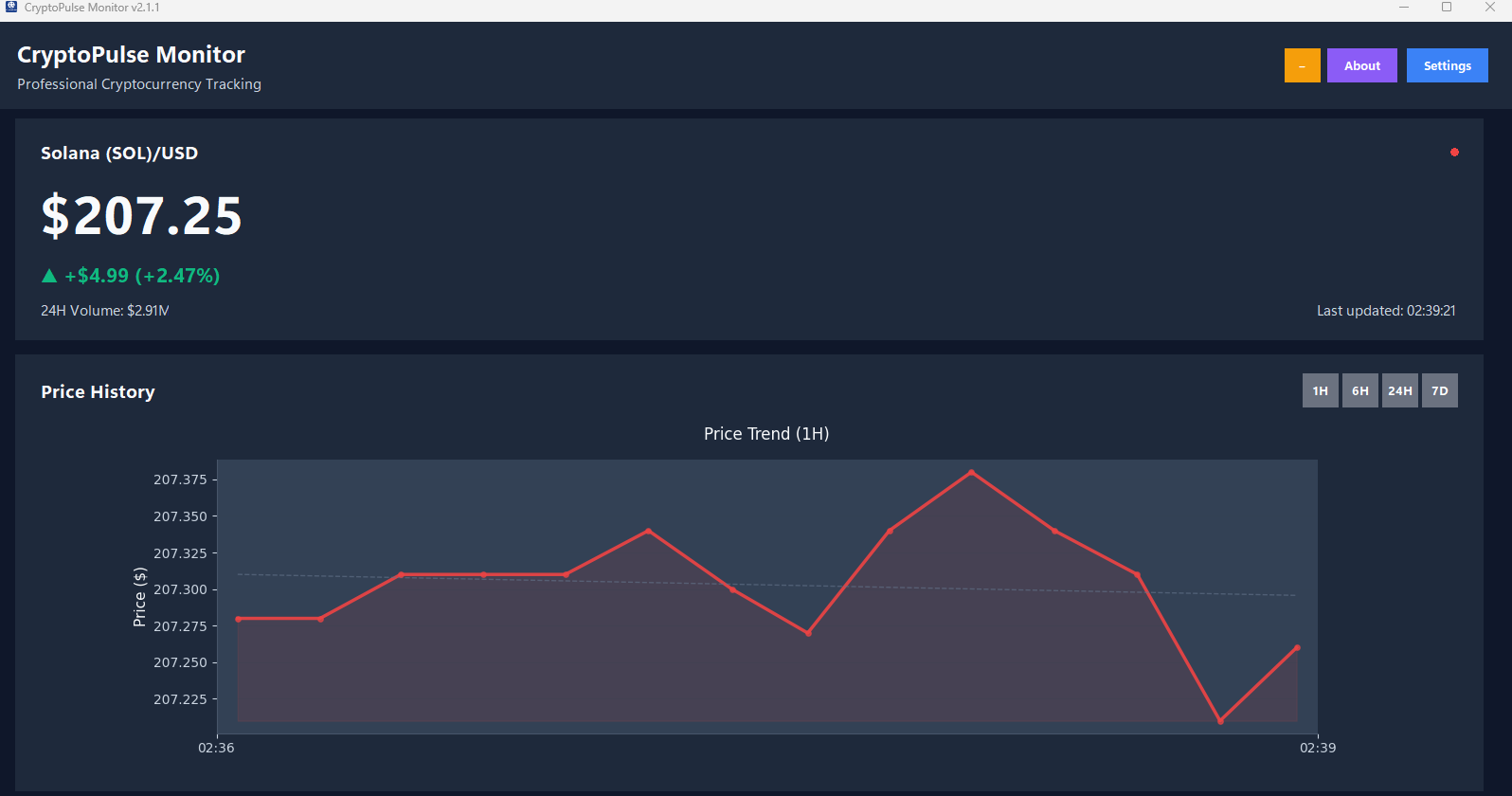Screen dimensions: 1512x796
Task: Click the 207.375 y-axis label
Action: [x=180, y=479]
